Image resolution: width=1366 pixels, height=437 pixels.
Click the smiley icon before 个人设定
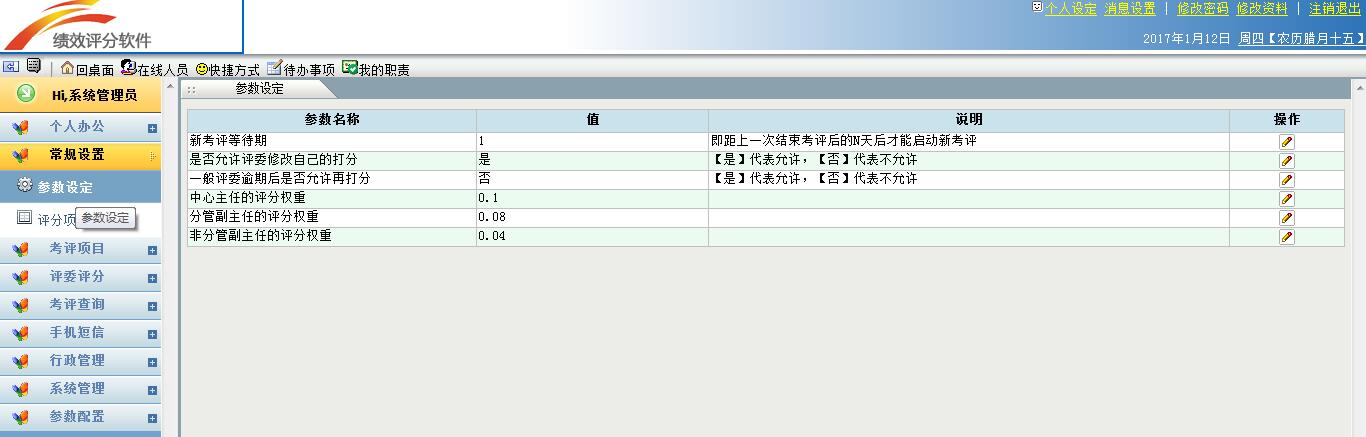(x=1037, y=7)
